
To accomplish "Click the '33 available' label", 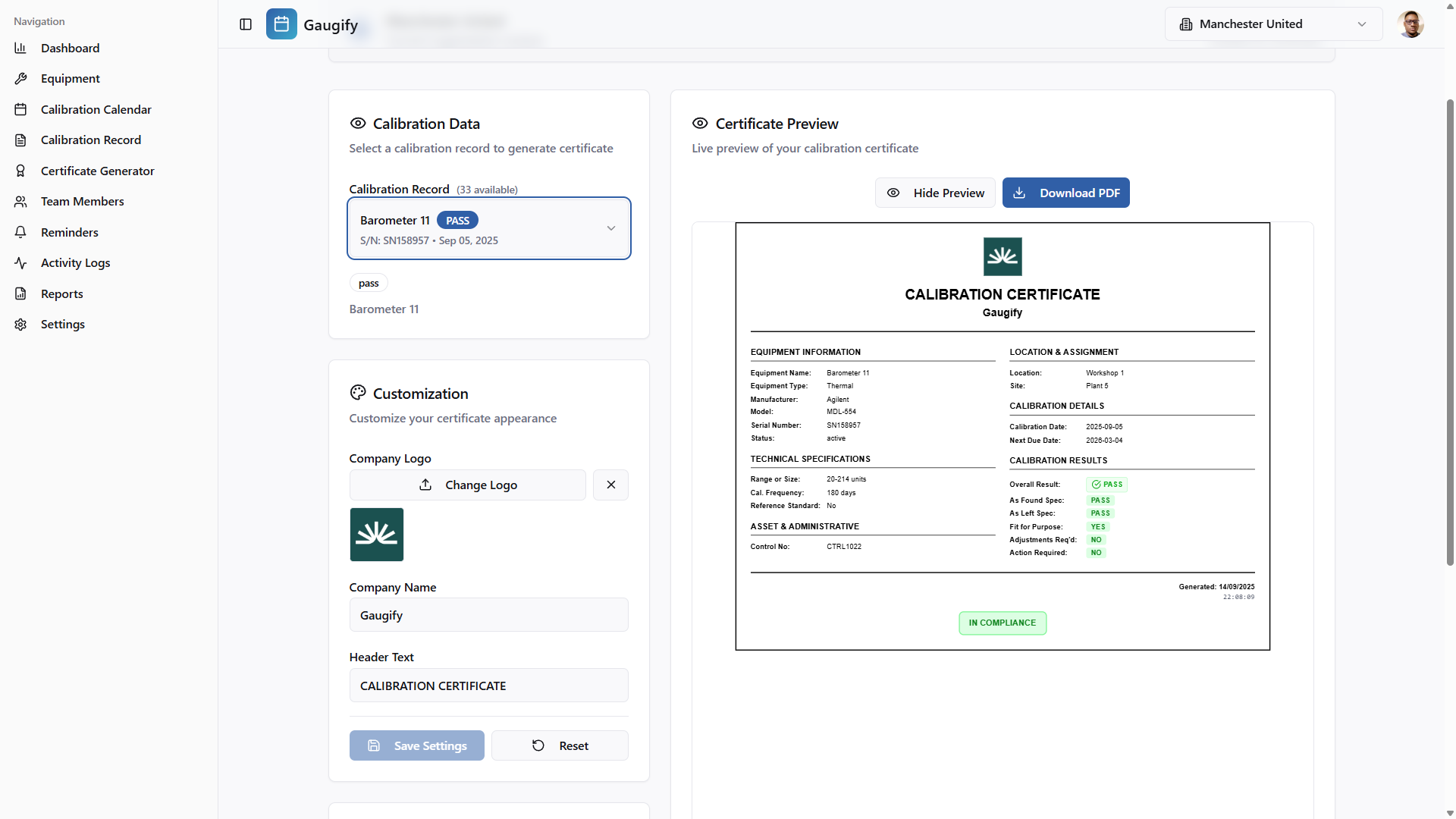I will pos(487,190).
